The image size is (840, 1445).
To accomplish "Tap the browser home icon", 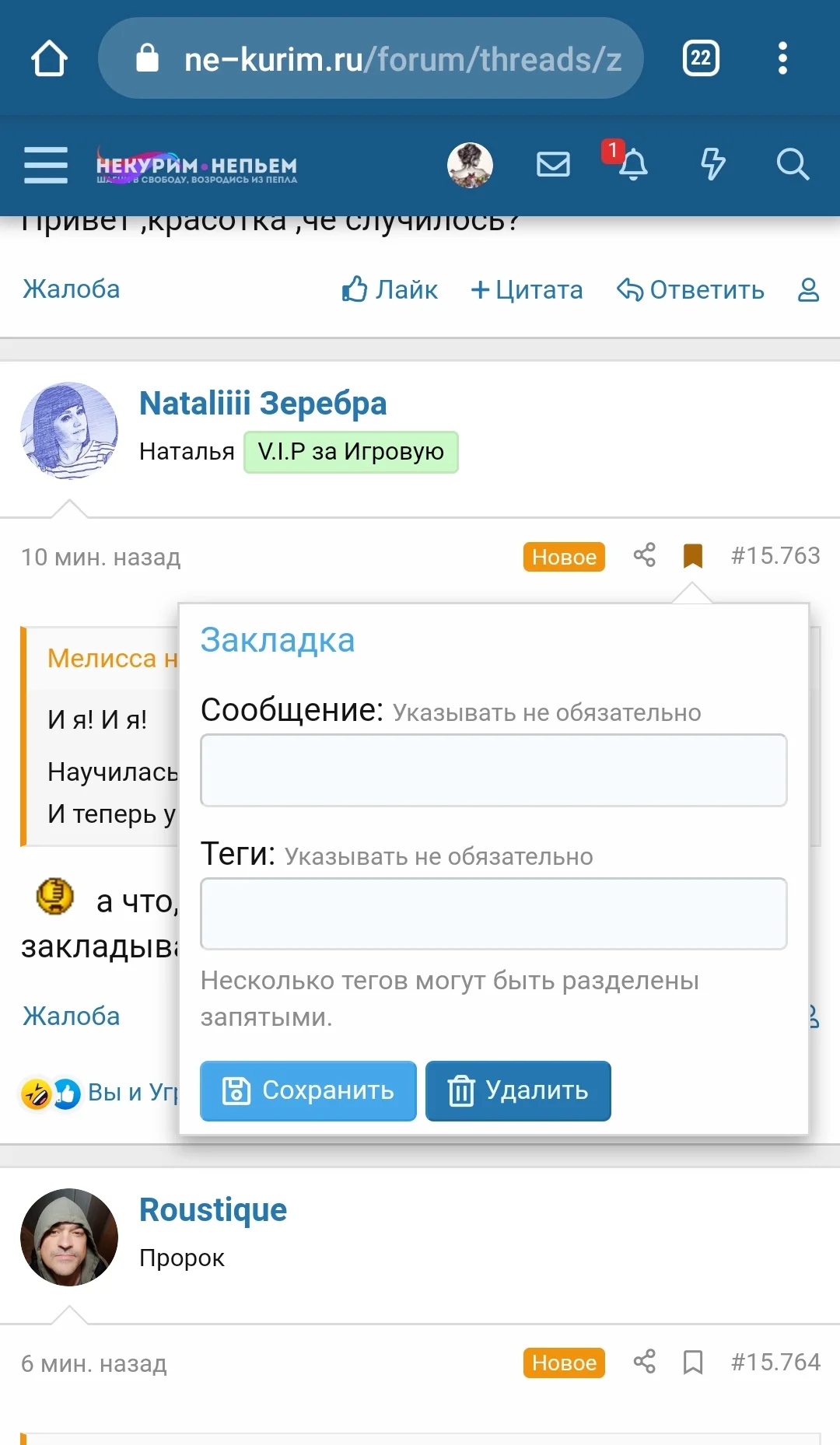I will click(49, 58).
